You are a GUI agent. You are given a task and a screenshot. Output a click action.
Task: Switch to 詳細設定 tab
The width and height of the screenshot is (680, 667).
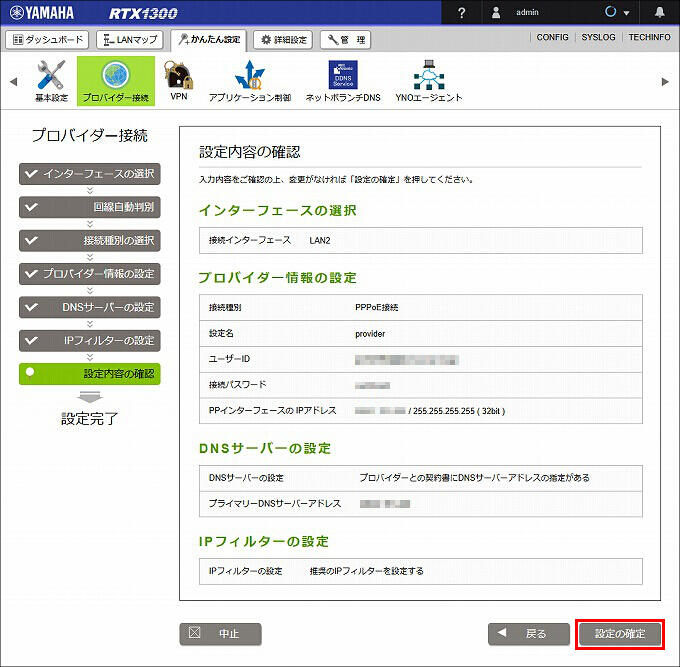[x=283, y=40]
